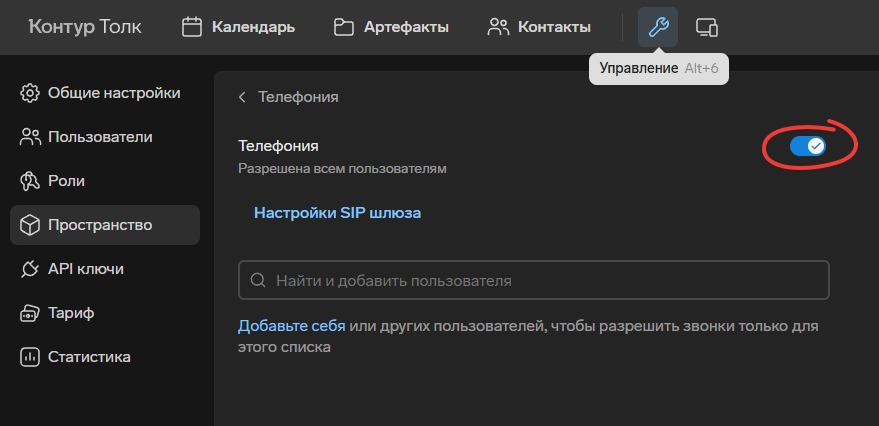Image resolution: width=879 pixels, height=426 pixels.
Task: Open the Календарь menu item
Action: (x=239, y=27)
